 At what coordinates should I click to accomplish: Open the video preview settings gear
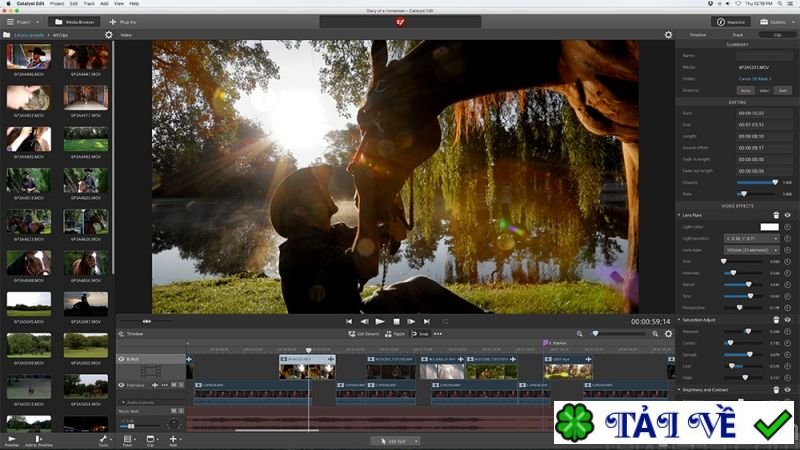click(x=668, y=35)
